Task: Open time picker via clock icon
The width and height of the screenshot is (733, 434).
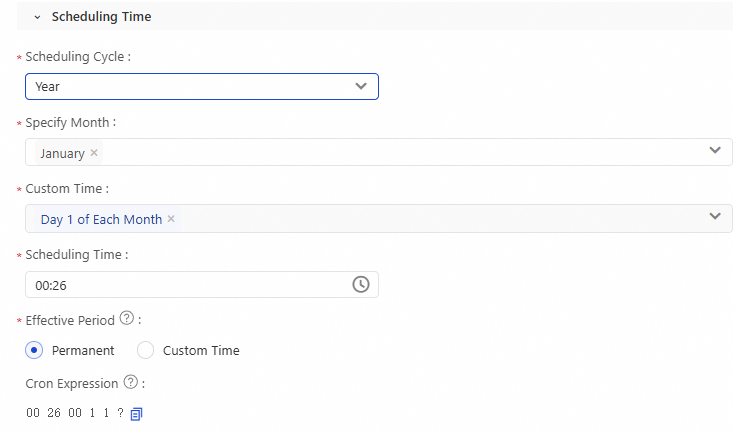Action: coord(361,284)
